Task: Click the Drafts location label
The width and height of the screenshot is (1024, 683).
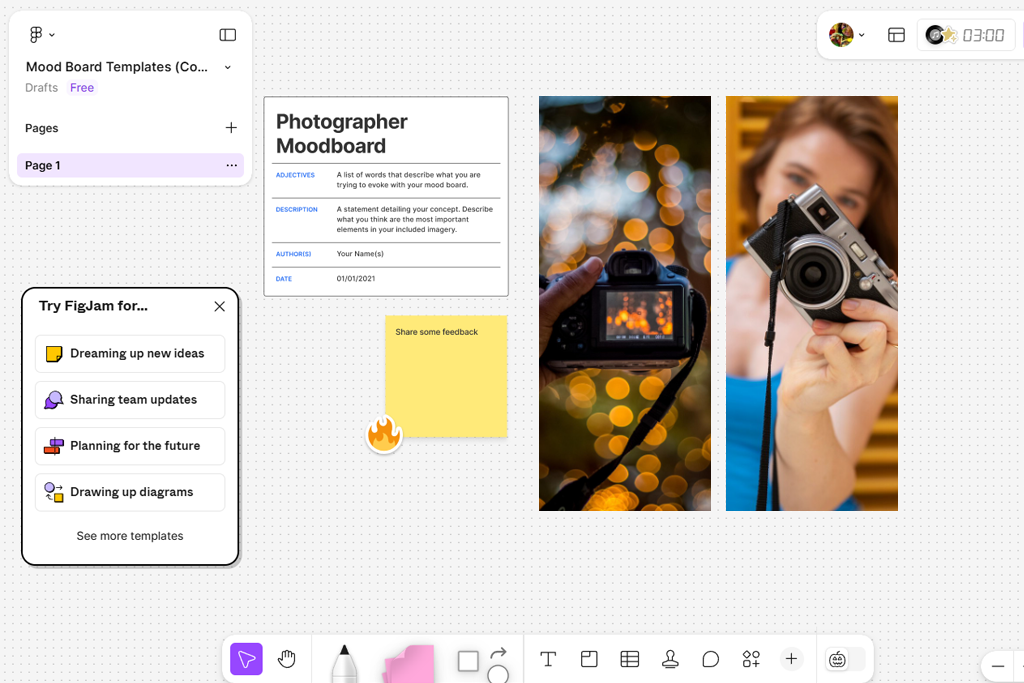Action: tap(41, 87)
